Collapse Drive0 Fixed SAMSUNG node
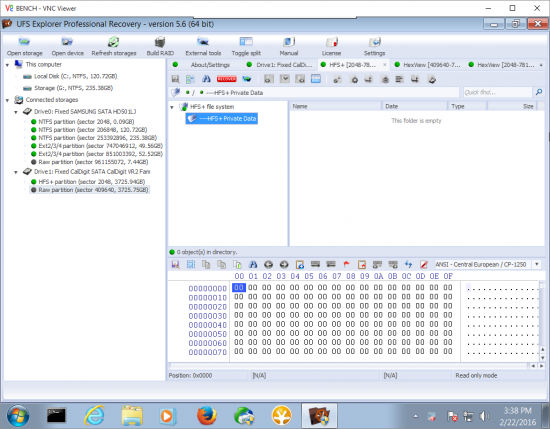The height and width of the screenshot is (429, 550). pos(16,112)
